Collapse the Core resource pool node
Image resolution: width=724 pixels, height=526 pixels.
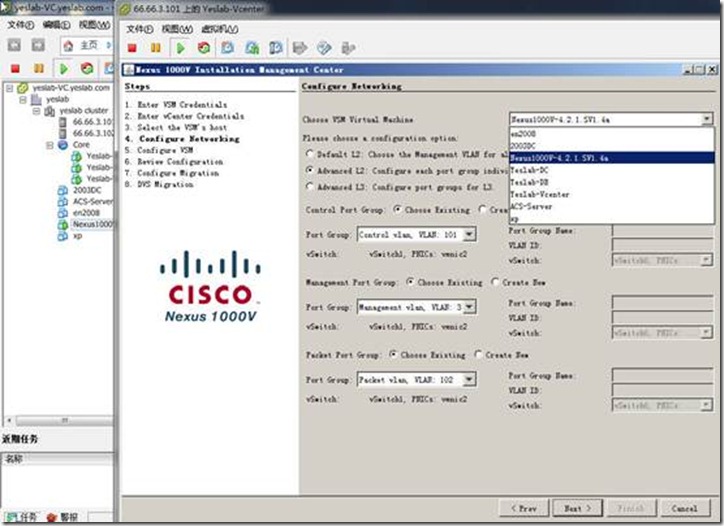(x=50, y=145)
